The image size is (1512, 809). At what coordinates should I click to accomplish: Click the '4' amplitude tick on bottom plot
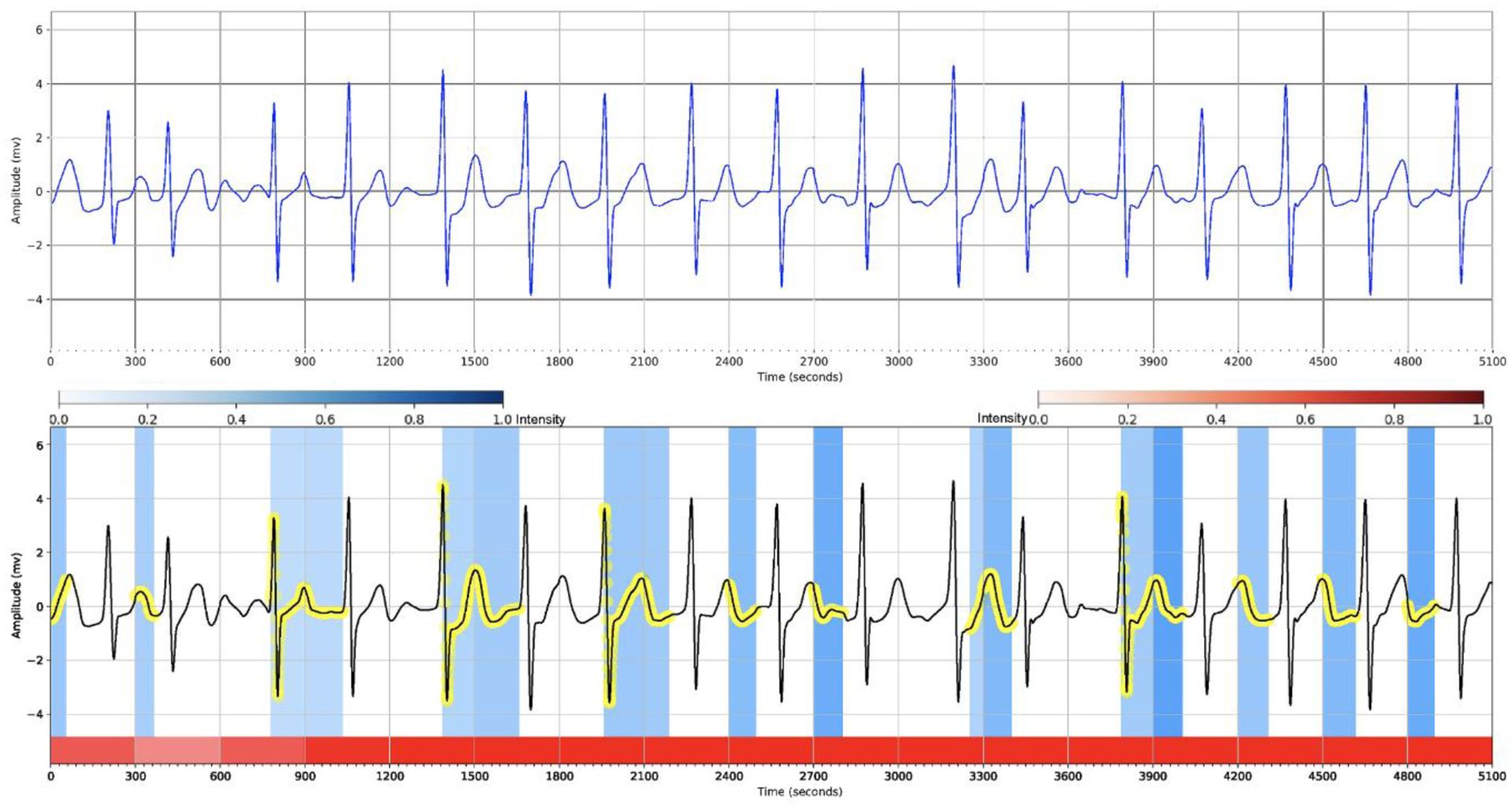(x=39, y=499)
